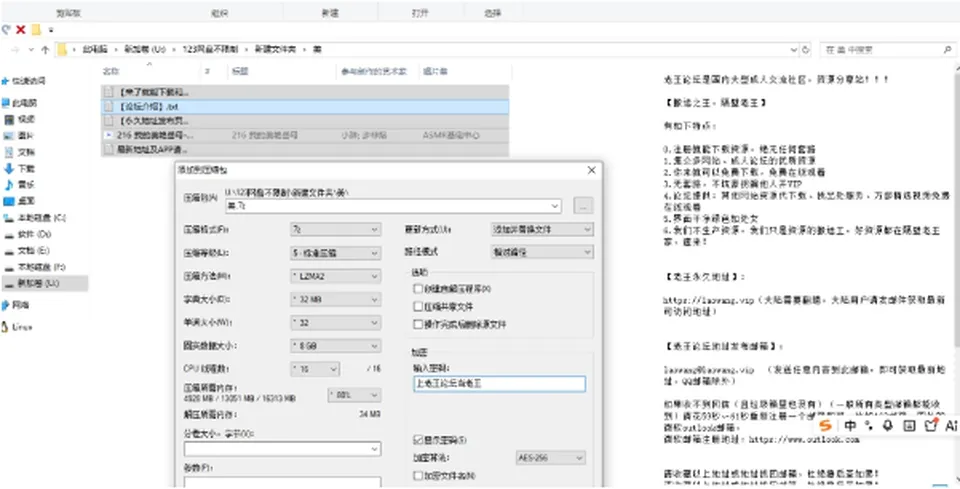
Task: Click the Sogou S icon on IME toolbar
Action: 826,425
